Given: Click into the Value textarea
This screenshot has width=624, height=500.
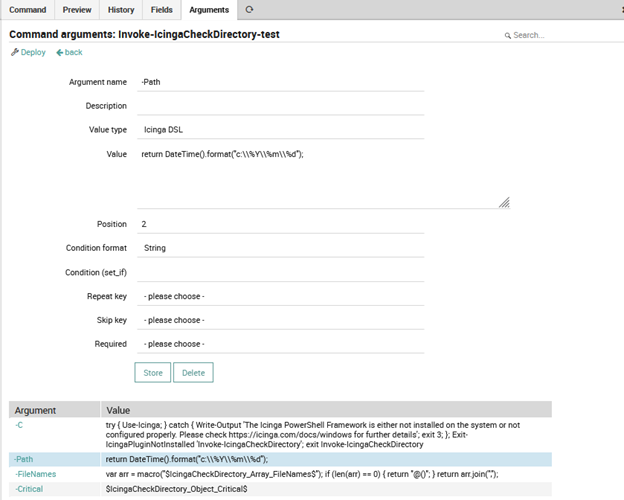Looking at the screenshot, I should (x=324, y=177).
